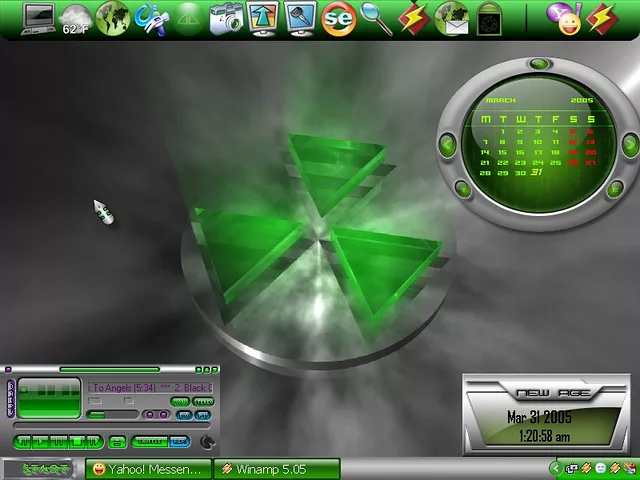640x480 pixels.
Task: Open Winamp purple vertical options strip
Action: [x=11, y=398]
